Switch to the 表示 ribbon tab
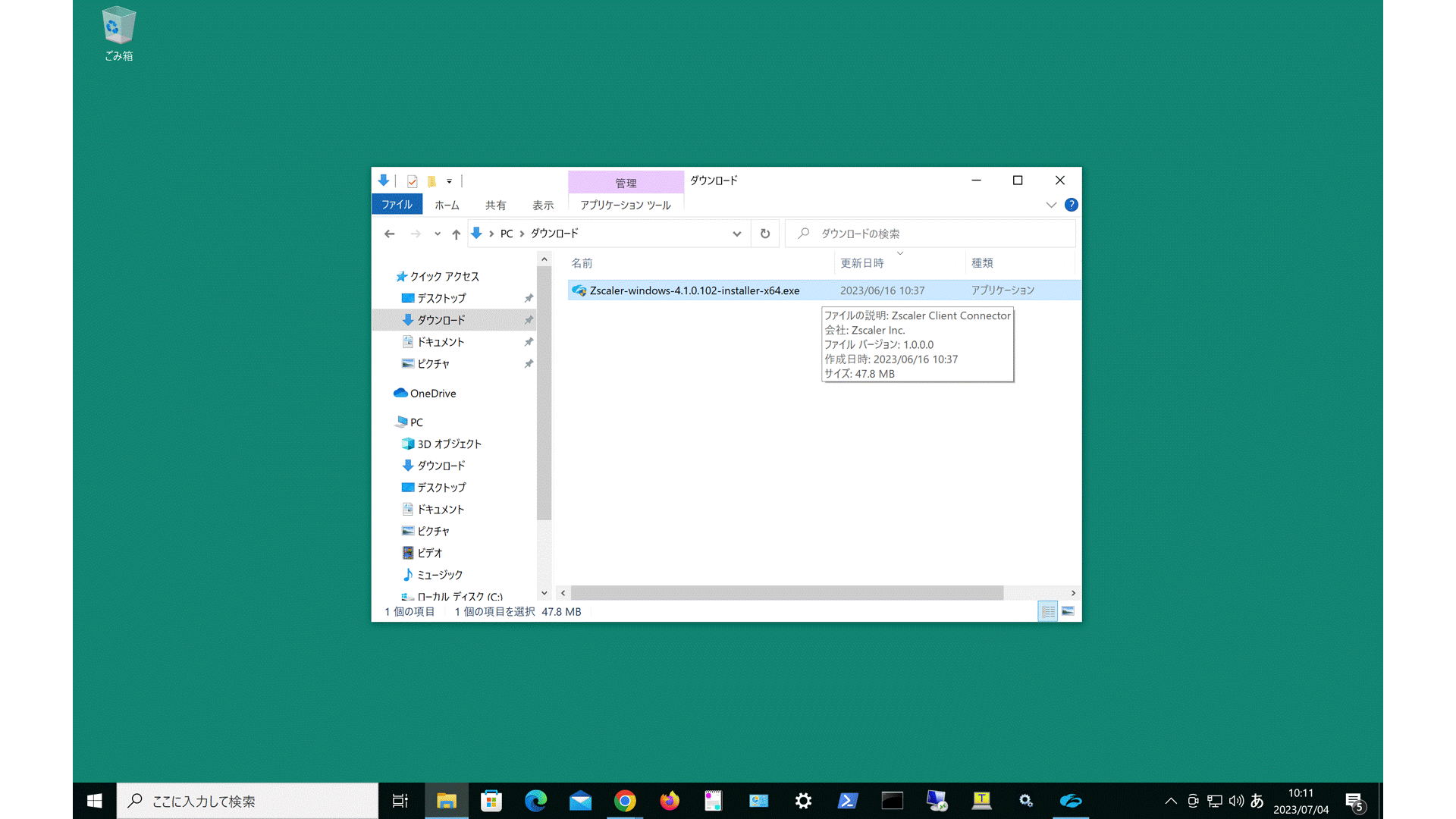The width and height of the screenshot is (1456, 819). tap(543, 204)
